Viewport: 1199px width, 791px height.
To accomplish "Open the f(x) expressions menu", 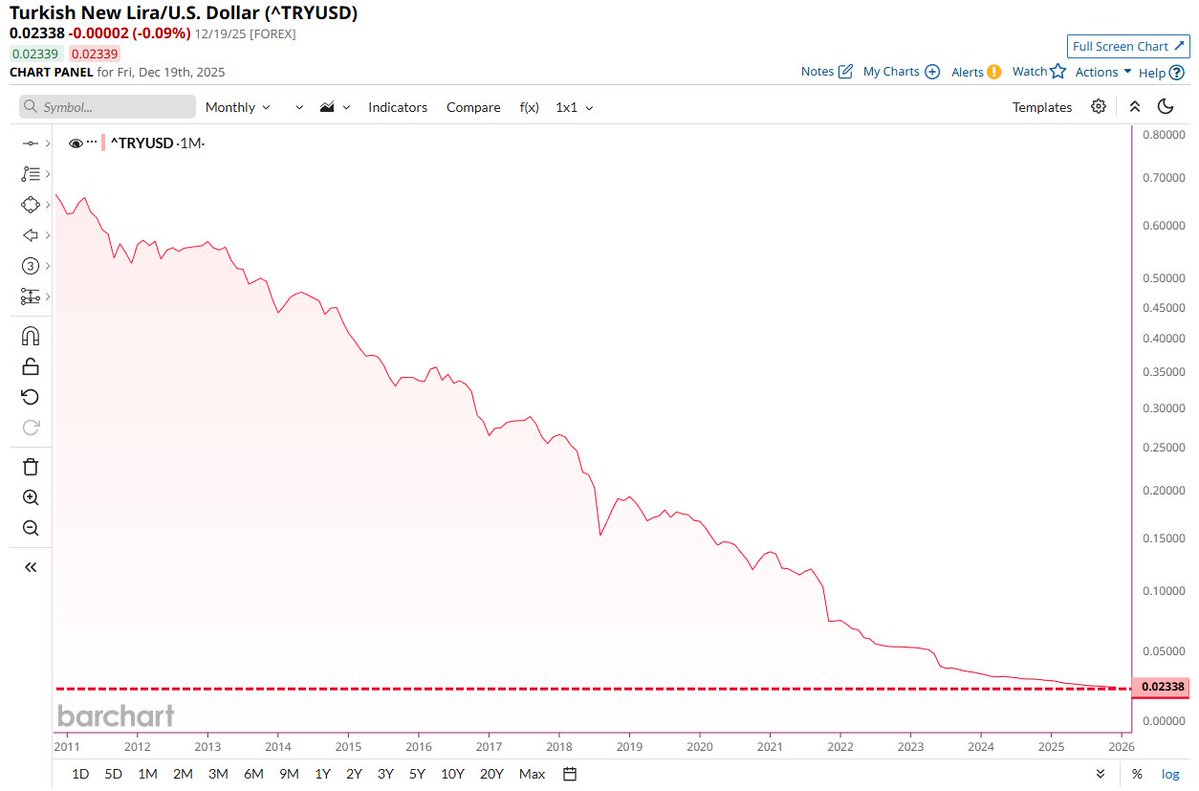I will pyautogui.click(x=529, y=108).
